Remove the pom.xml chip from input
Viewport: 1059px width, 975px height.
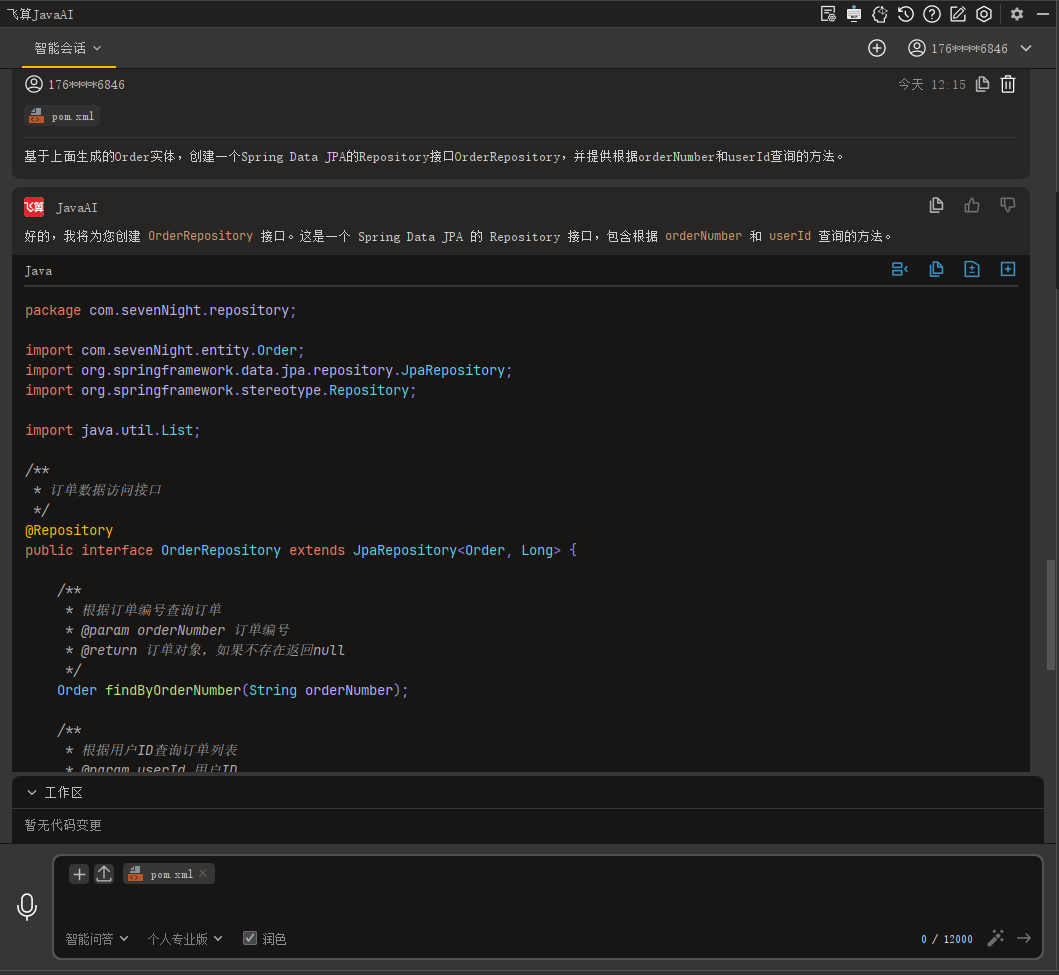[203, 873]
